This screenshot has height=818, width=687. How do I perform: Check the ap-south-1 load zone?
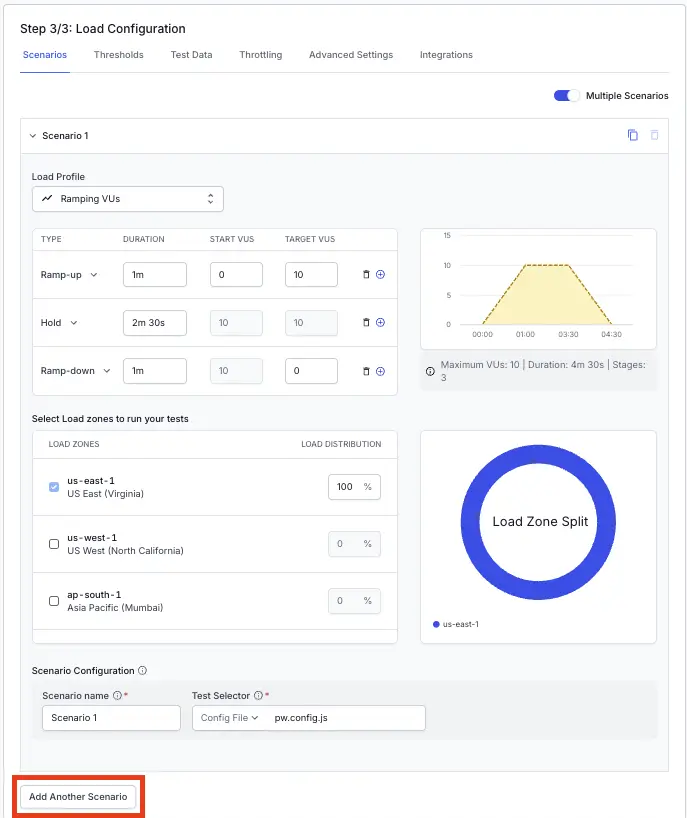pos(54,601)
